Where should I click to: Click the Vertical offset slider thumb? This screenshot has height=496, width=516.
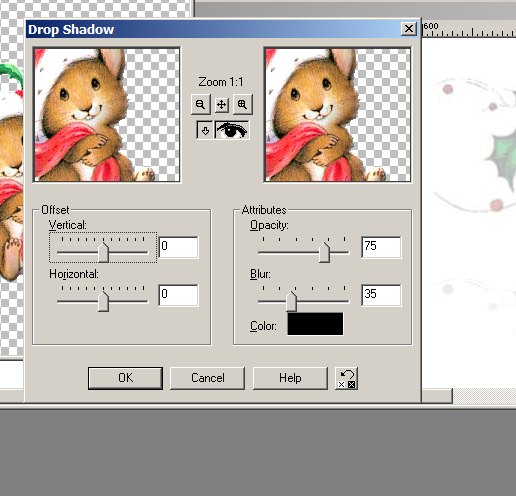[103, 253]
